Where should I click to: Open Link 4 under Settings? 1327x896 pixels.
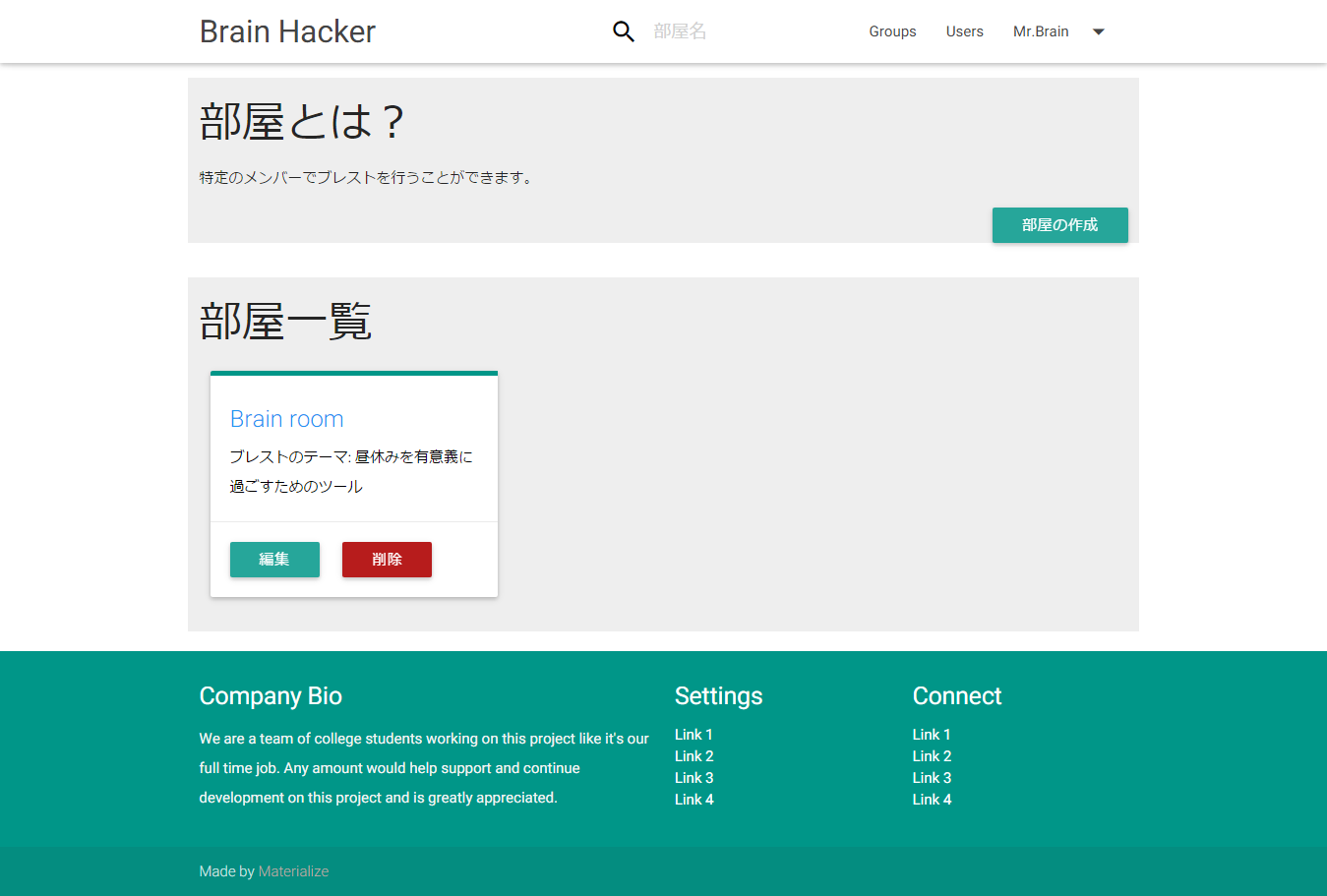pyautogui.click(x=694, y=800)
